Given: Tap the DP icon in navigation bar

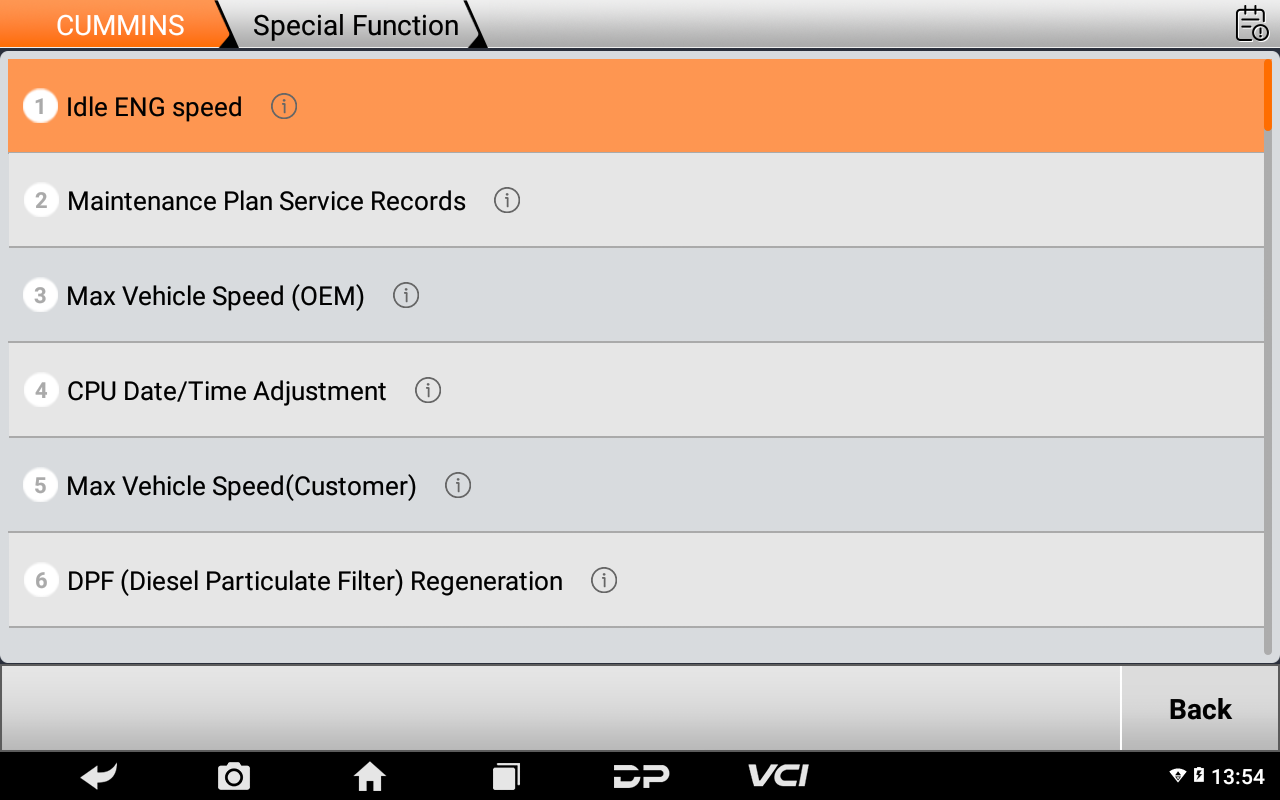Looking at the screenshot, I should click(641, 776).
